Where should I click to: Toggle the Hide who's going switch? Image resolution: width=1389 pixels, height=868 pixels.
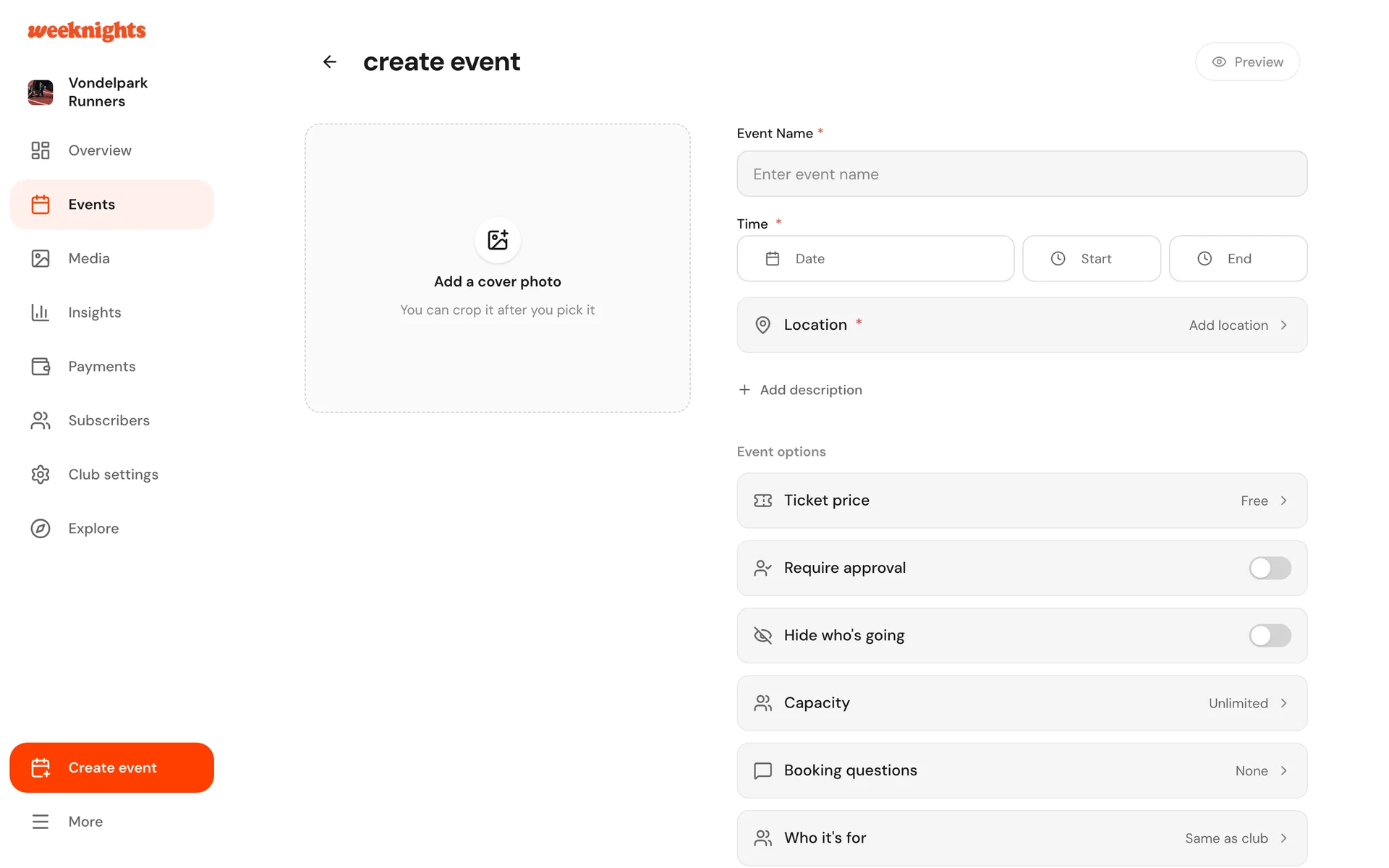point(1270,636)
